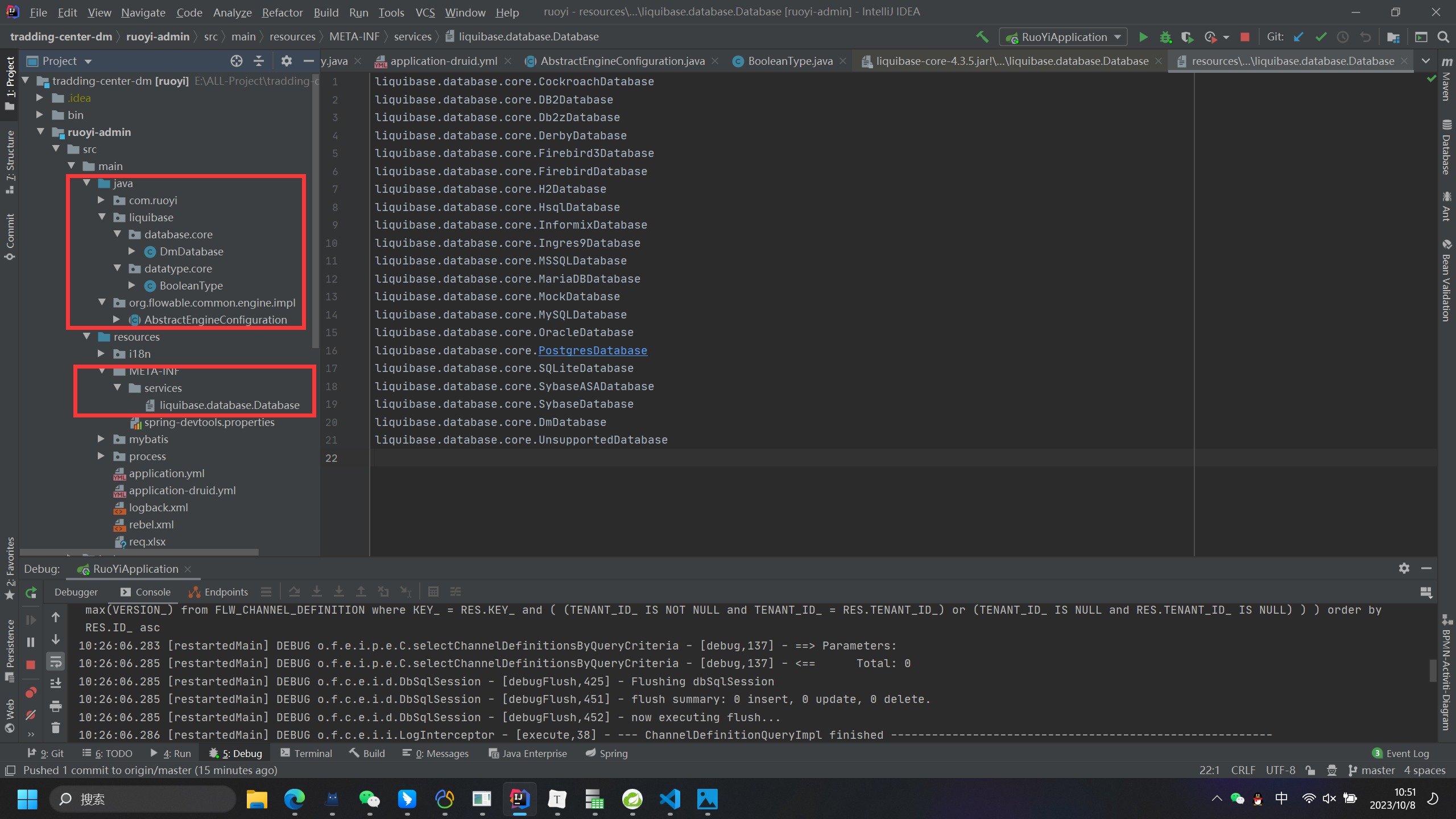Screen dimensions: 1456x819
Task: Toggle read-only lock icon in status bar
Action: click(x=1310, y=770)
